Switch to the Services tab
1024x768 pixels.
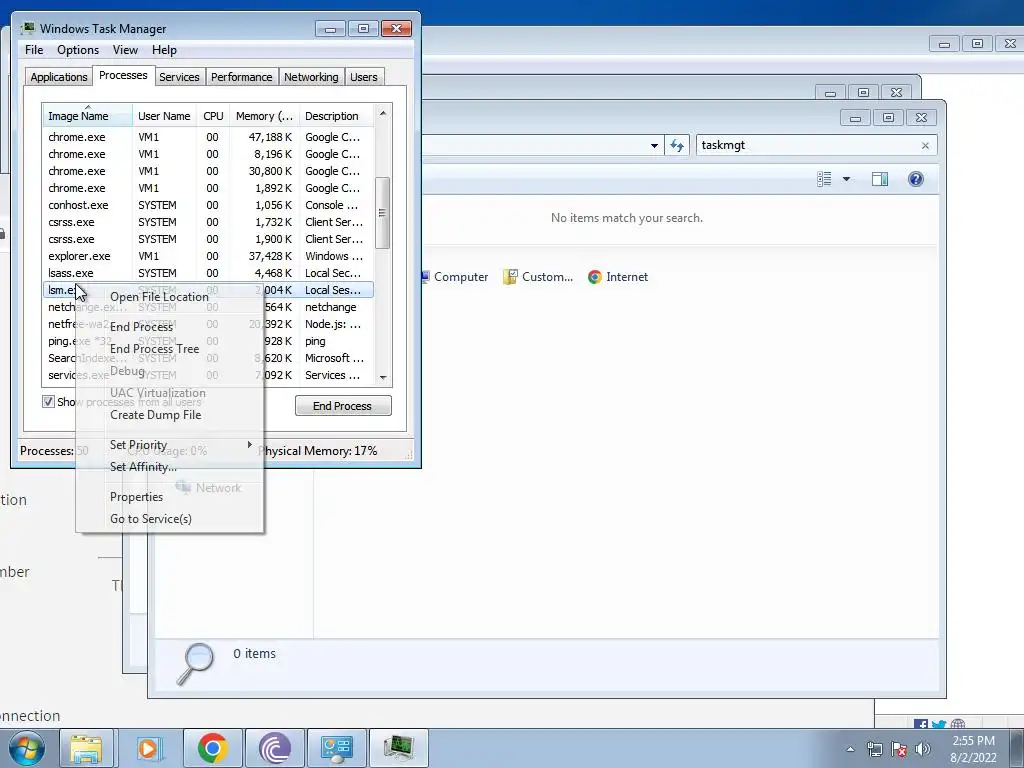click(179, 77)
